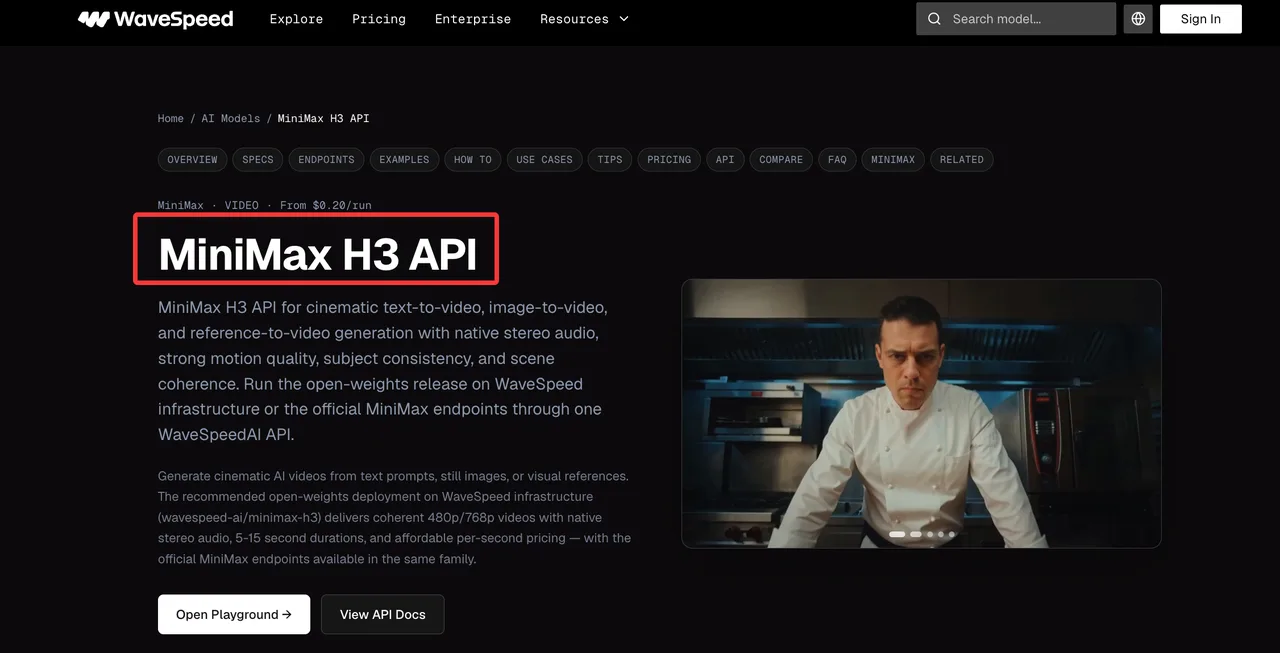This screenshot has width=1280, height=653.
Task: Select the MINIMAX section pill
Action: click(x=893, y=159)
